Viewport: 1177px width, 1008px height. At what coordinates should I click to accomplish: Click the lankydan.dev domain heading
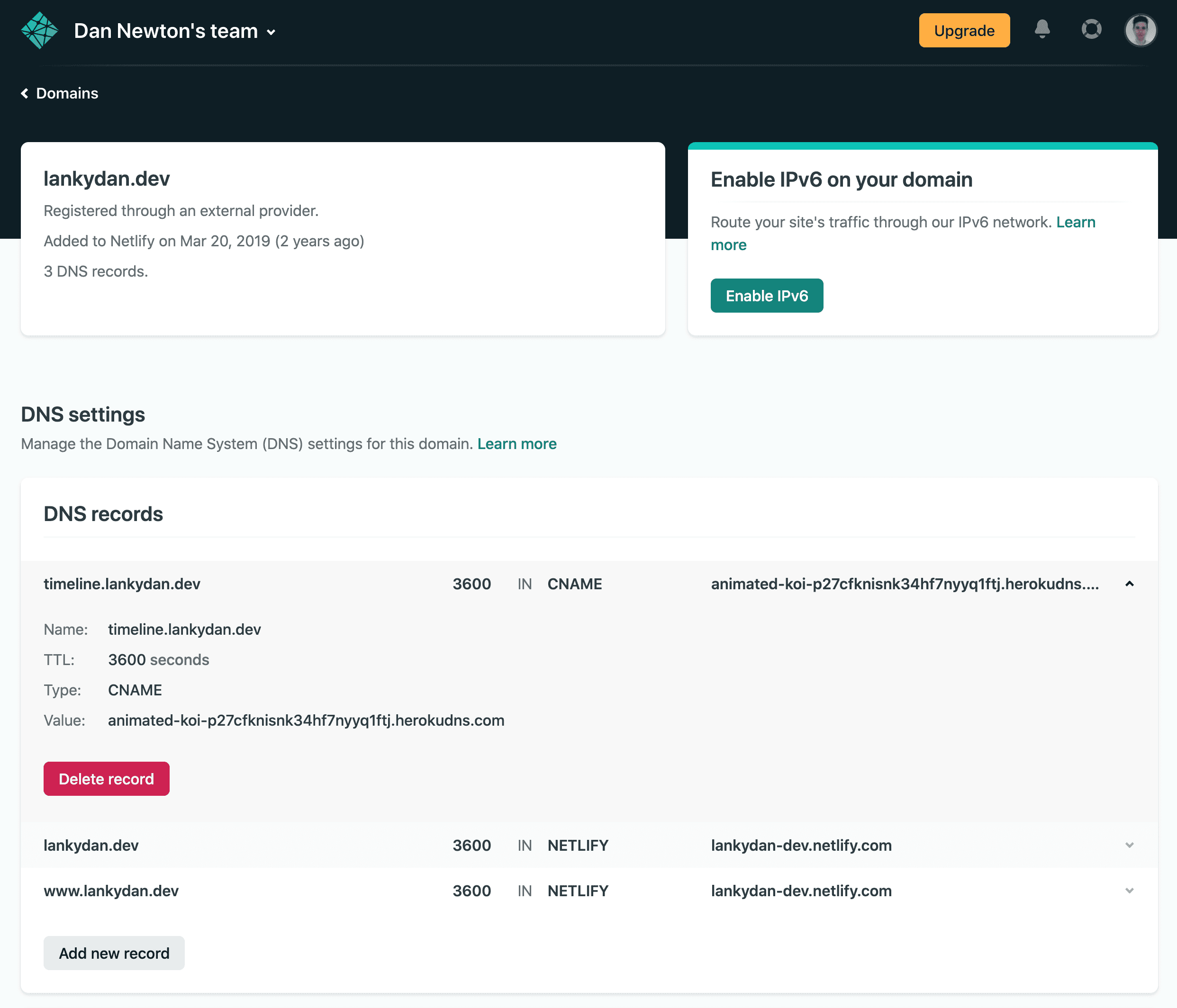[106, 179]
